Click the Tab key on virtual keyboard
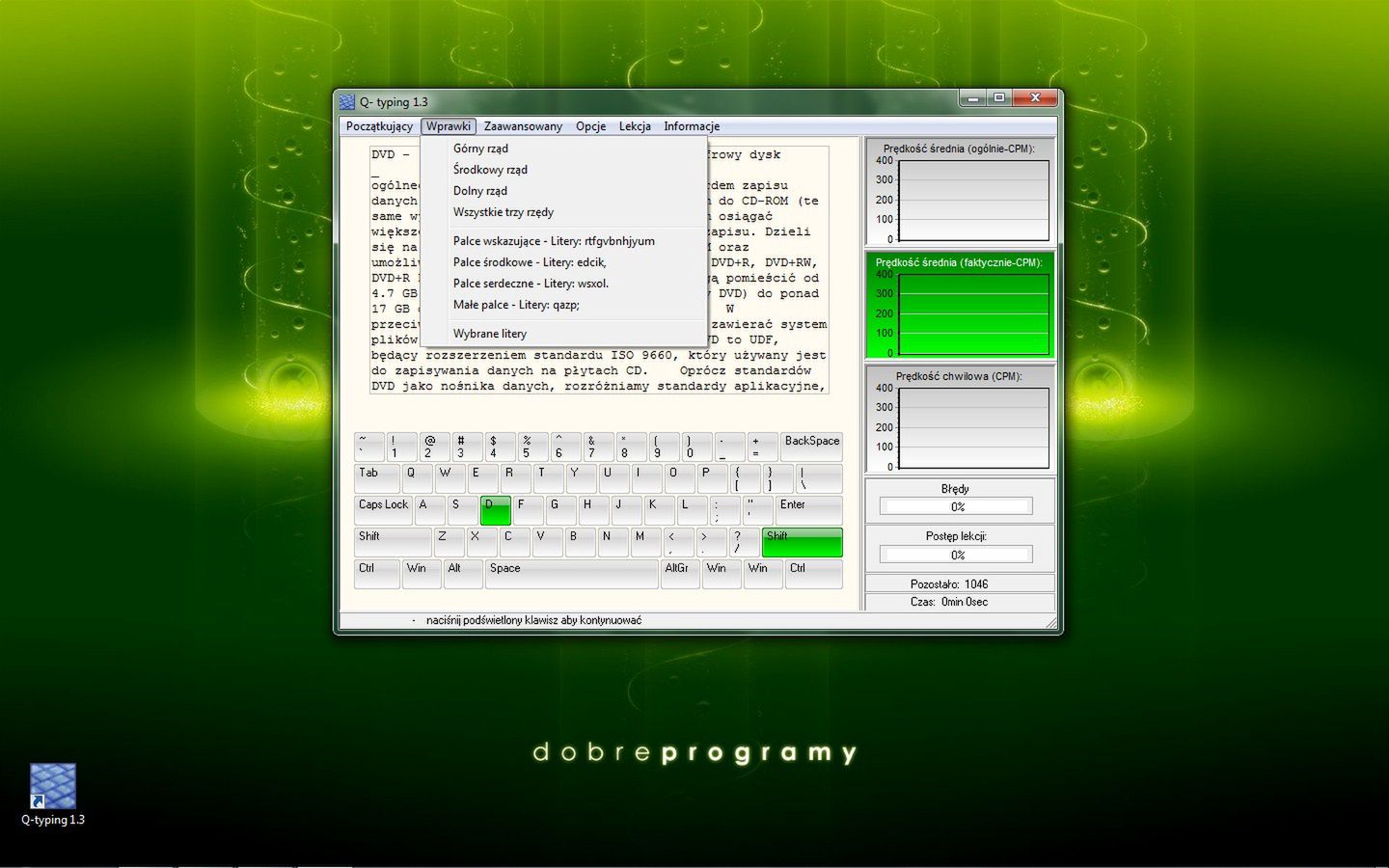The image size is (1389, 868). point(377,478)
